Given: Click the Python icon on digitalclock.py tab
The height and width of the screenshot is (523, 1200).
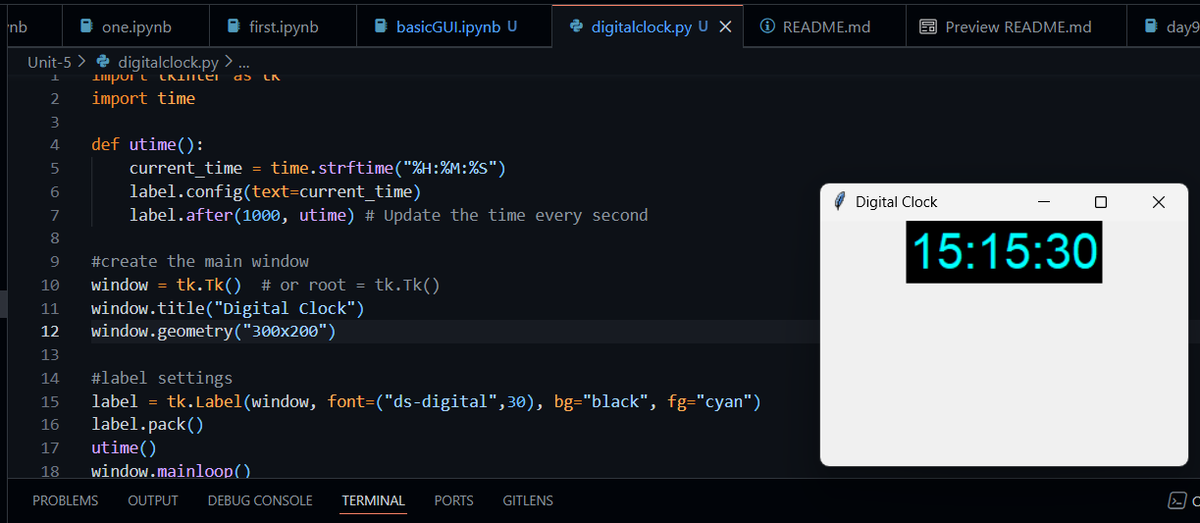Looking at the screenshot, I should (x=576, y=27).
